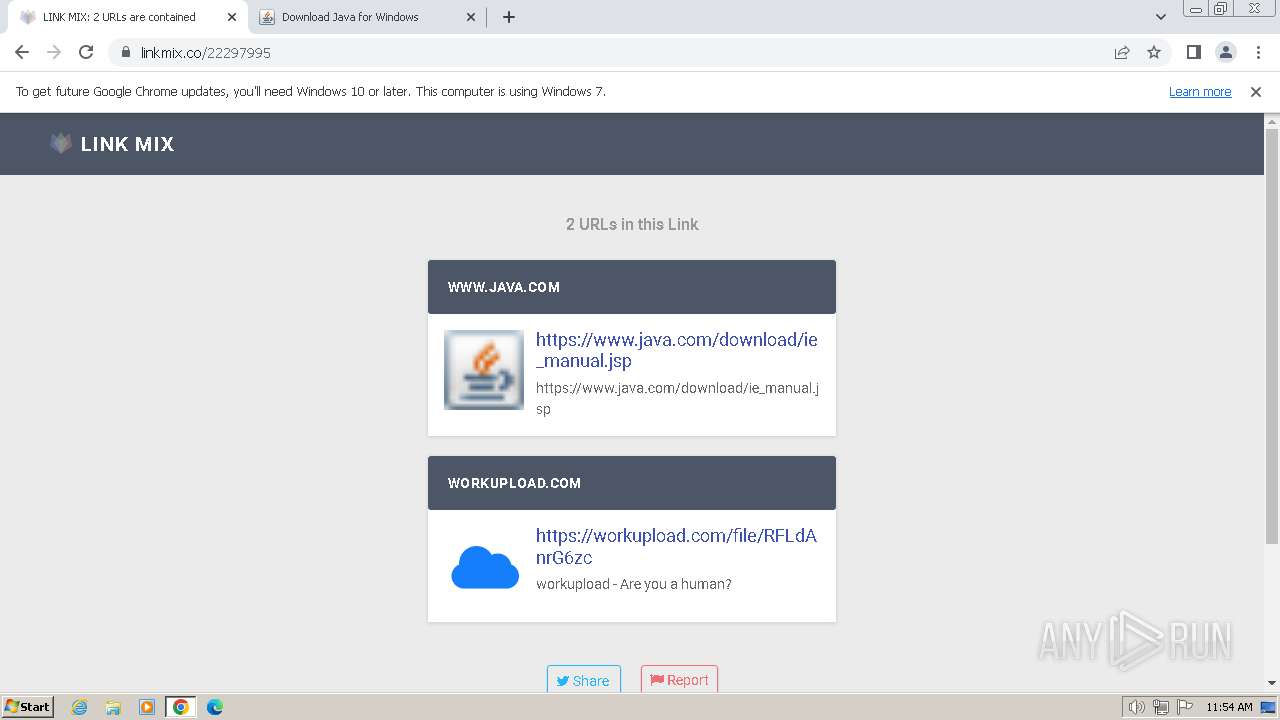This screenshot has width=1280, height=720.
Task: Share this page using the share icon
Action: click(1122, 52)
